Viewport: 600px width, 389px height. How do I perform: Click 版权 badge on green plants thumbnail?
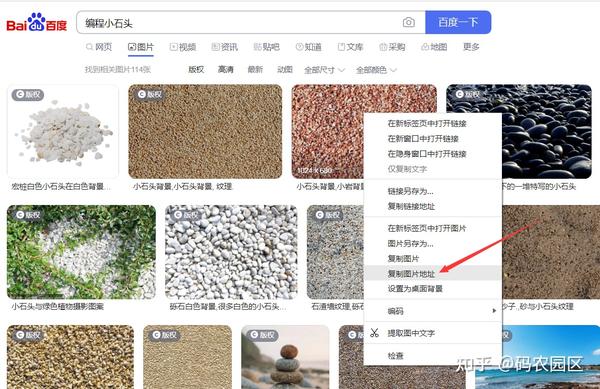pos(28,215)
